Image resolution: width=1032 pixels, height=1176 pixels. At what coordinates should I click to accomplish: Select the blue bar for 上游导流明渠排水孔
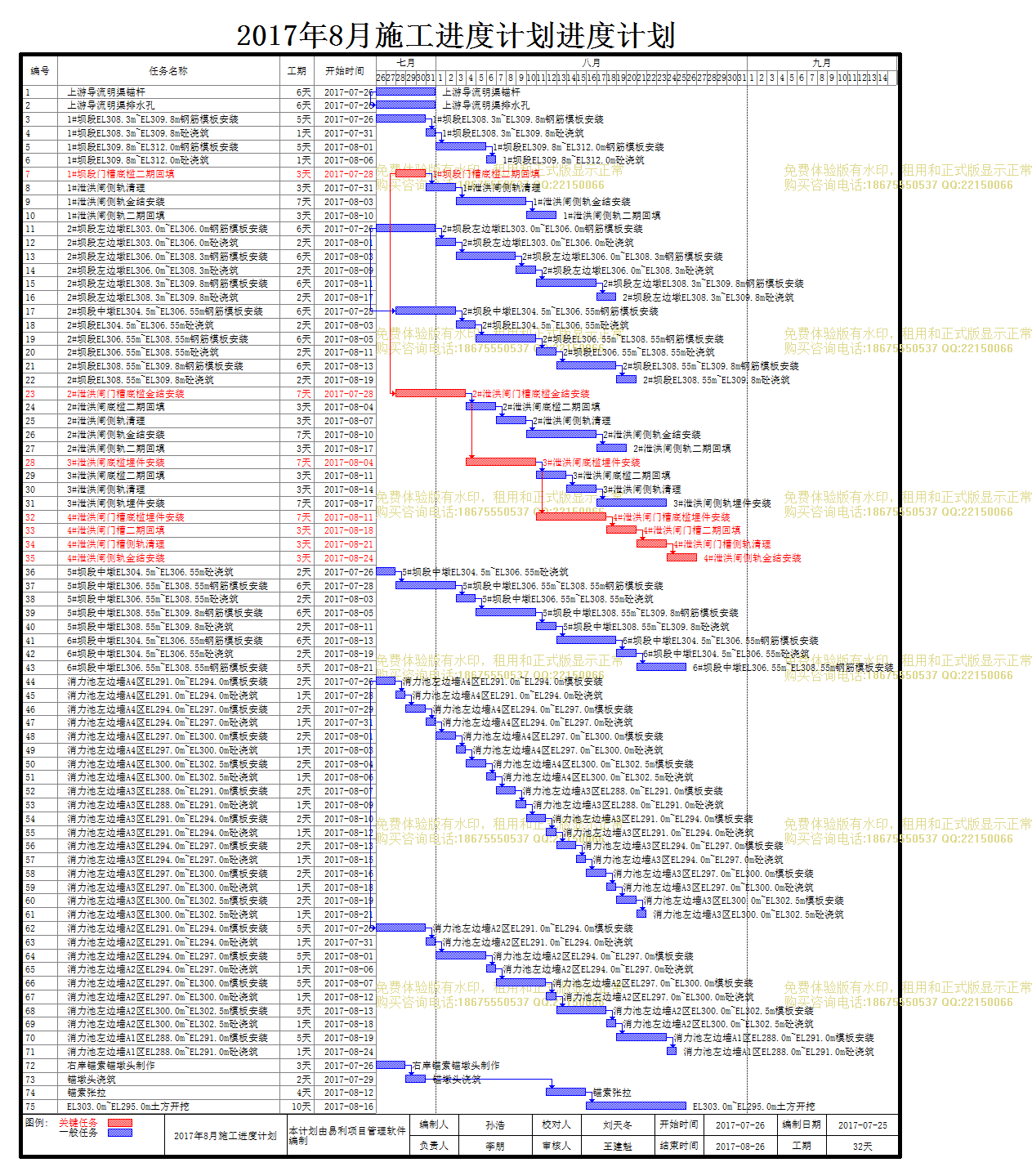405,105
